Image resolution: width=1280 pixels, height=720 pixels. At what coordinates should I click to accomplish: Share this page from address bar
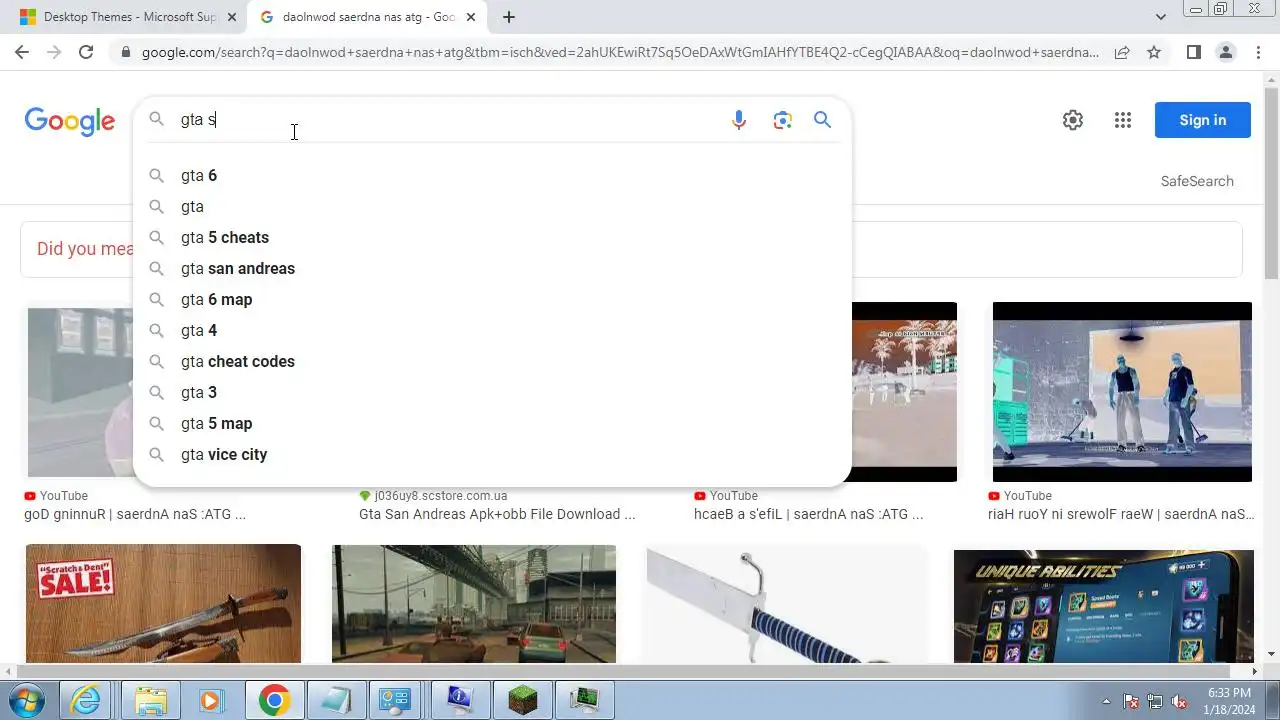click(1122, 52)
